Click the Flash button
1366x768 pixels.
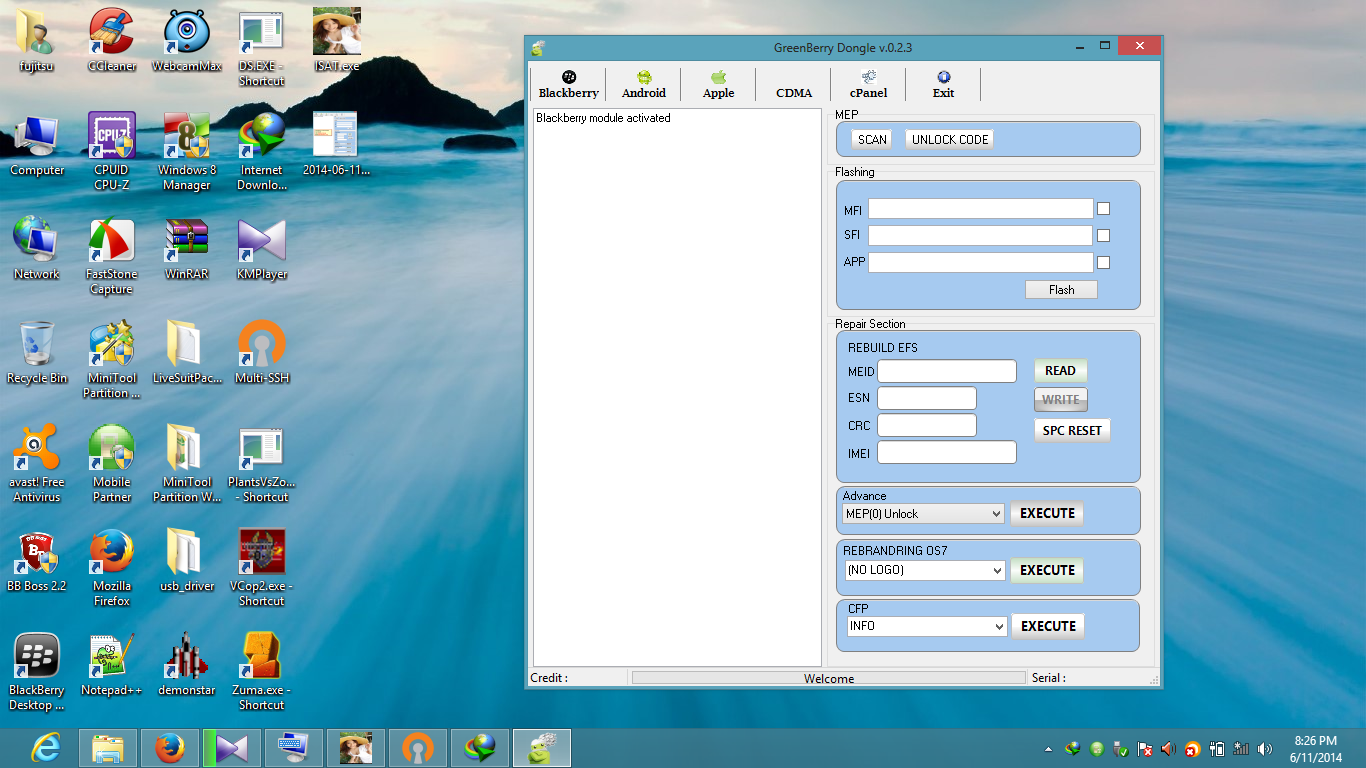(x=1061, y=290)
